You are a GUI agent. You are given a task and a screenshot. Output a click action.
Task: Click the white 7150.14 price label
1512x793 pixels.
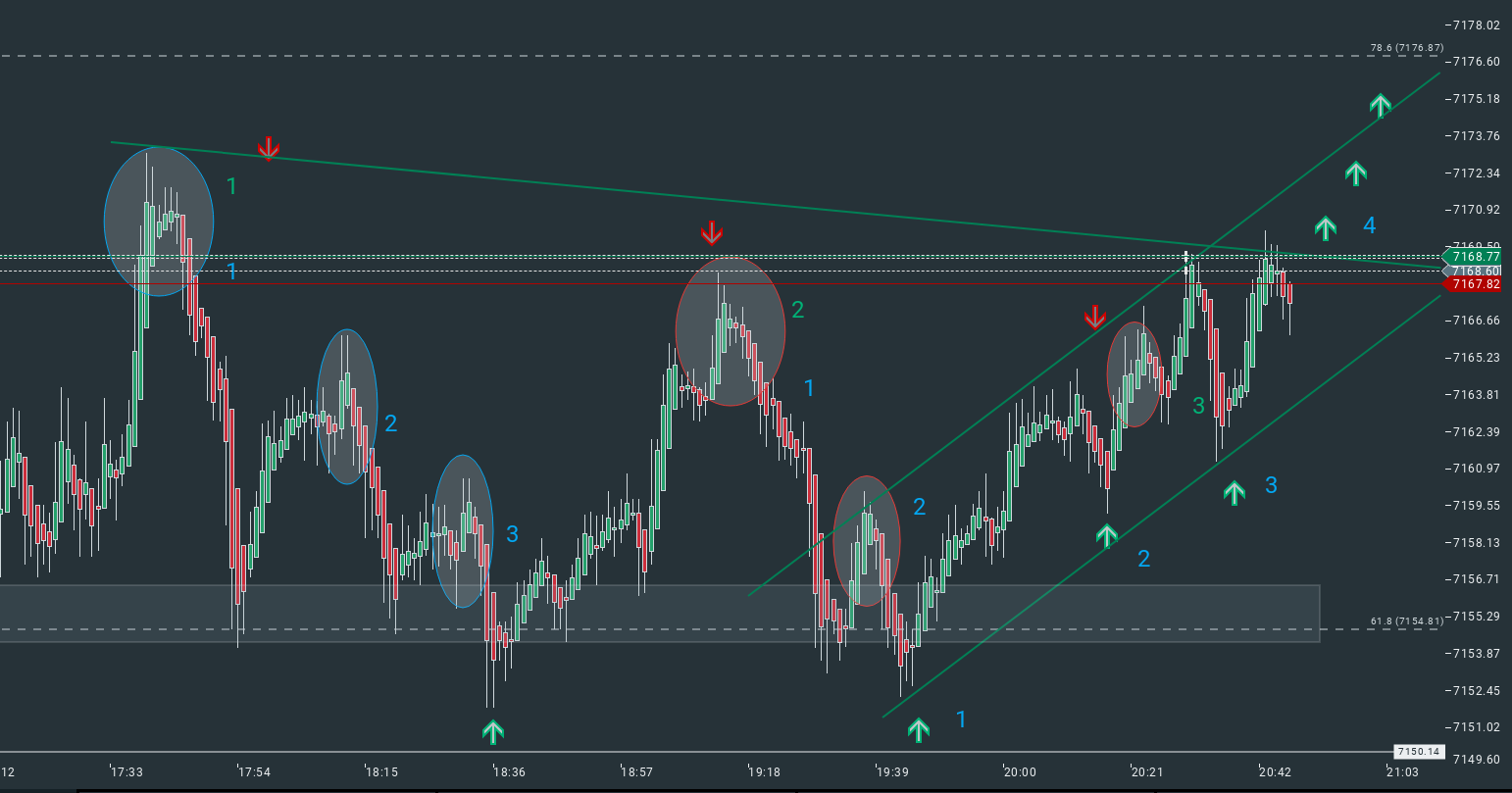click(x=1417, y=751)
